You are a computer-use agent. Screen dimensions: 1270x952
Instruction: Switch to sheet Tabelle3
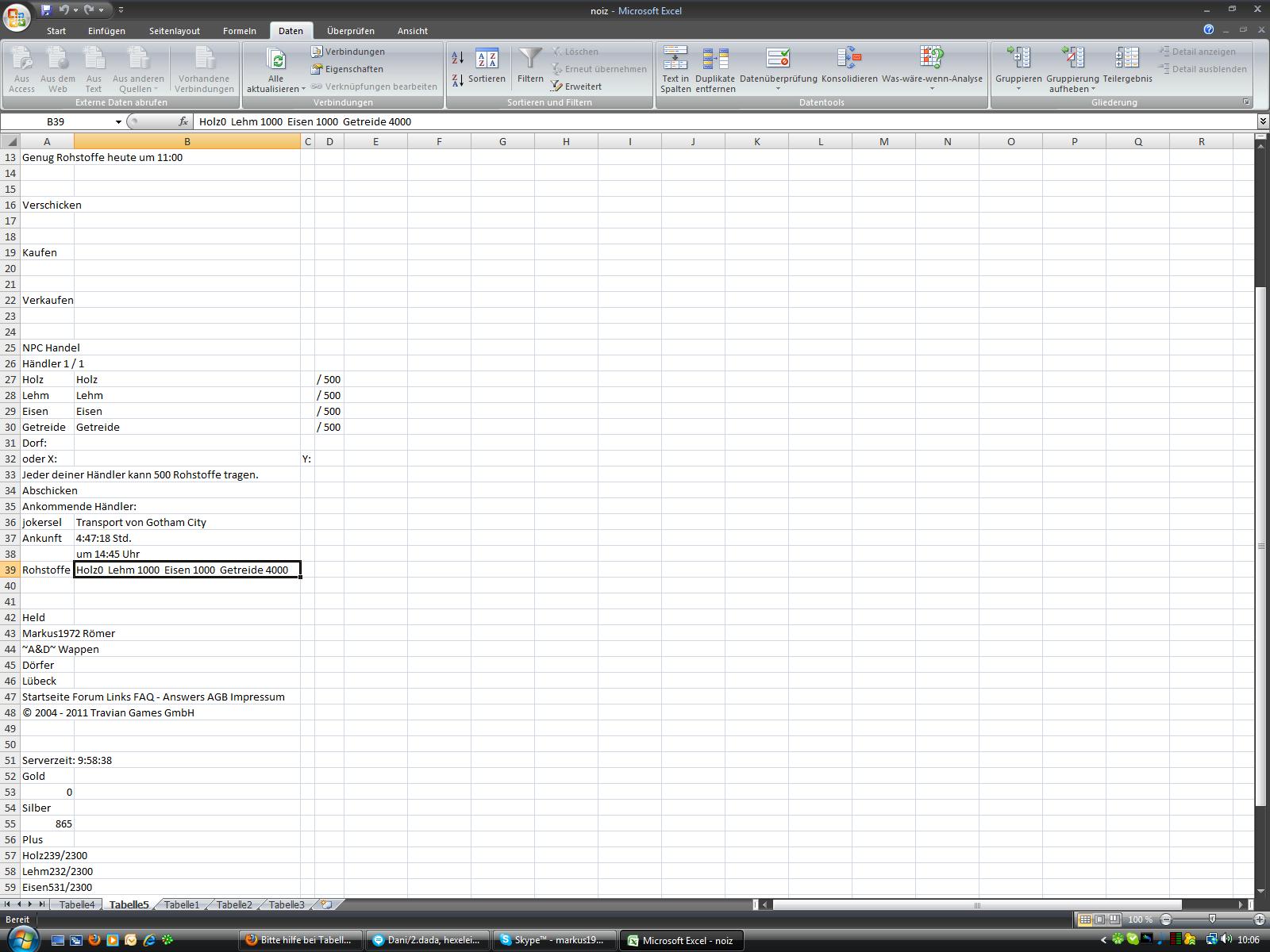pyautogui.click(x=287, y=904)
